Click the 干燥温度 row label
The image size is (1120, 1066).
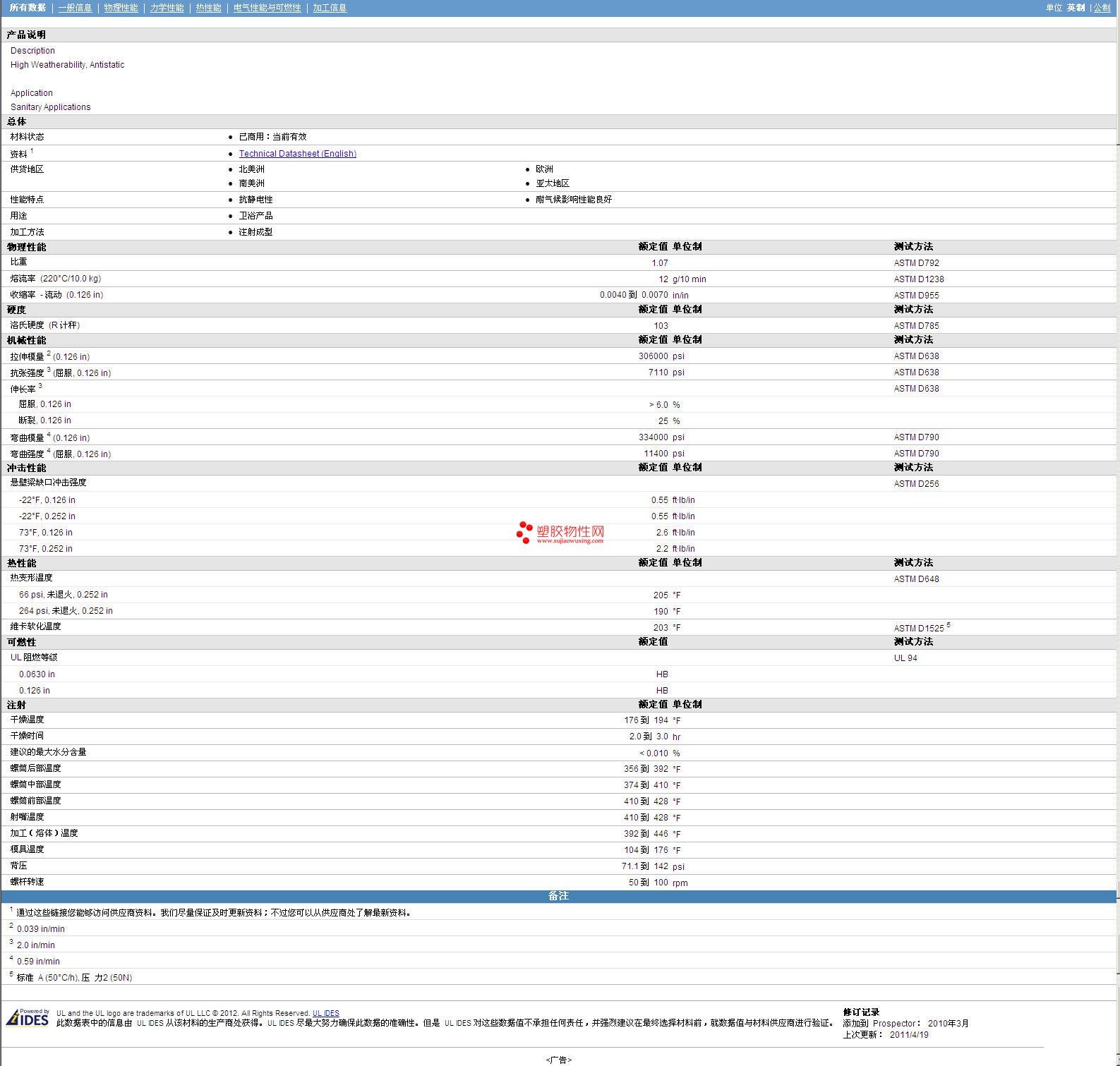(27, 720)
